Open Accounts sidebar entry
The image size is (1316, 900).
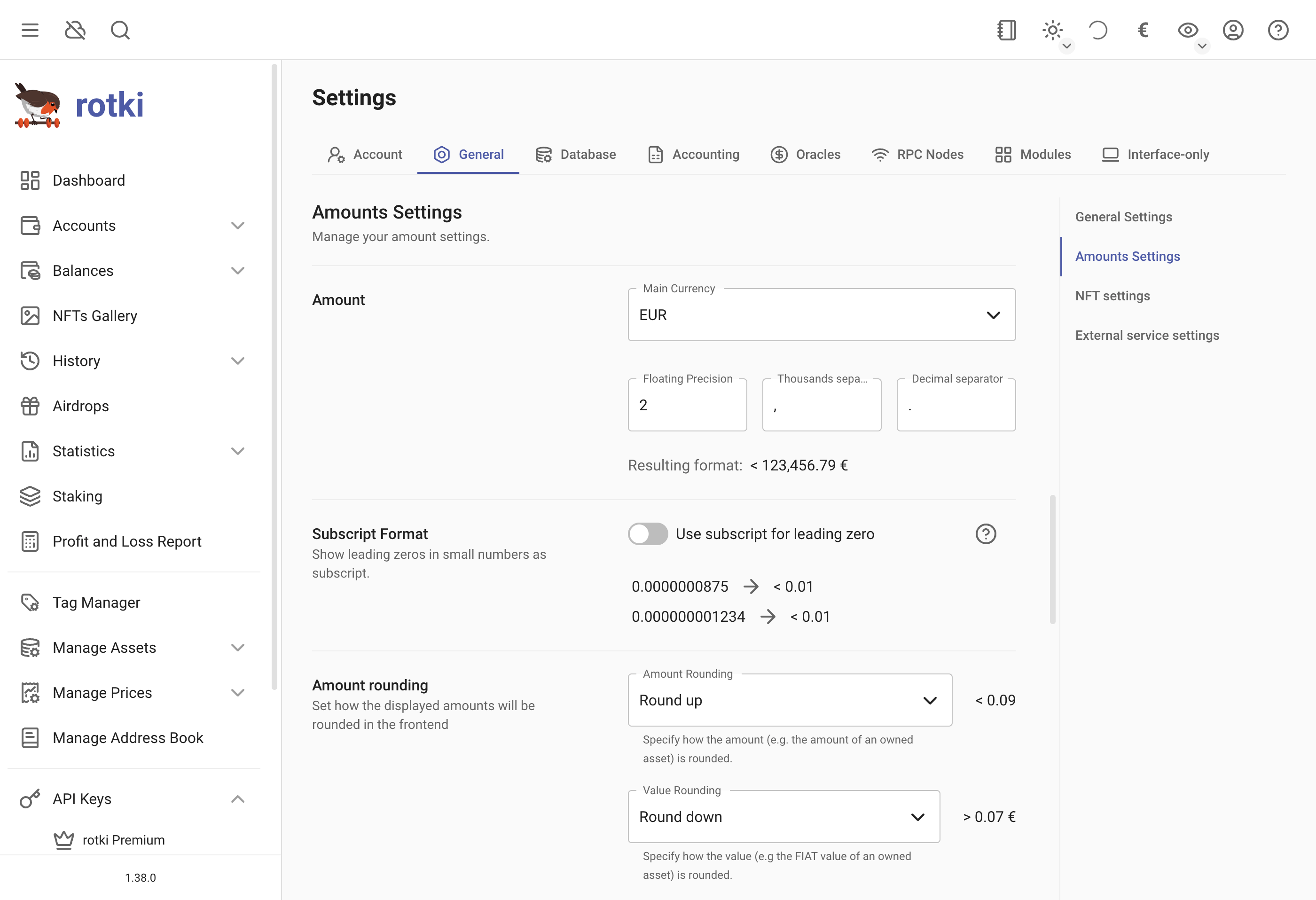coord(134,226)
